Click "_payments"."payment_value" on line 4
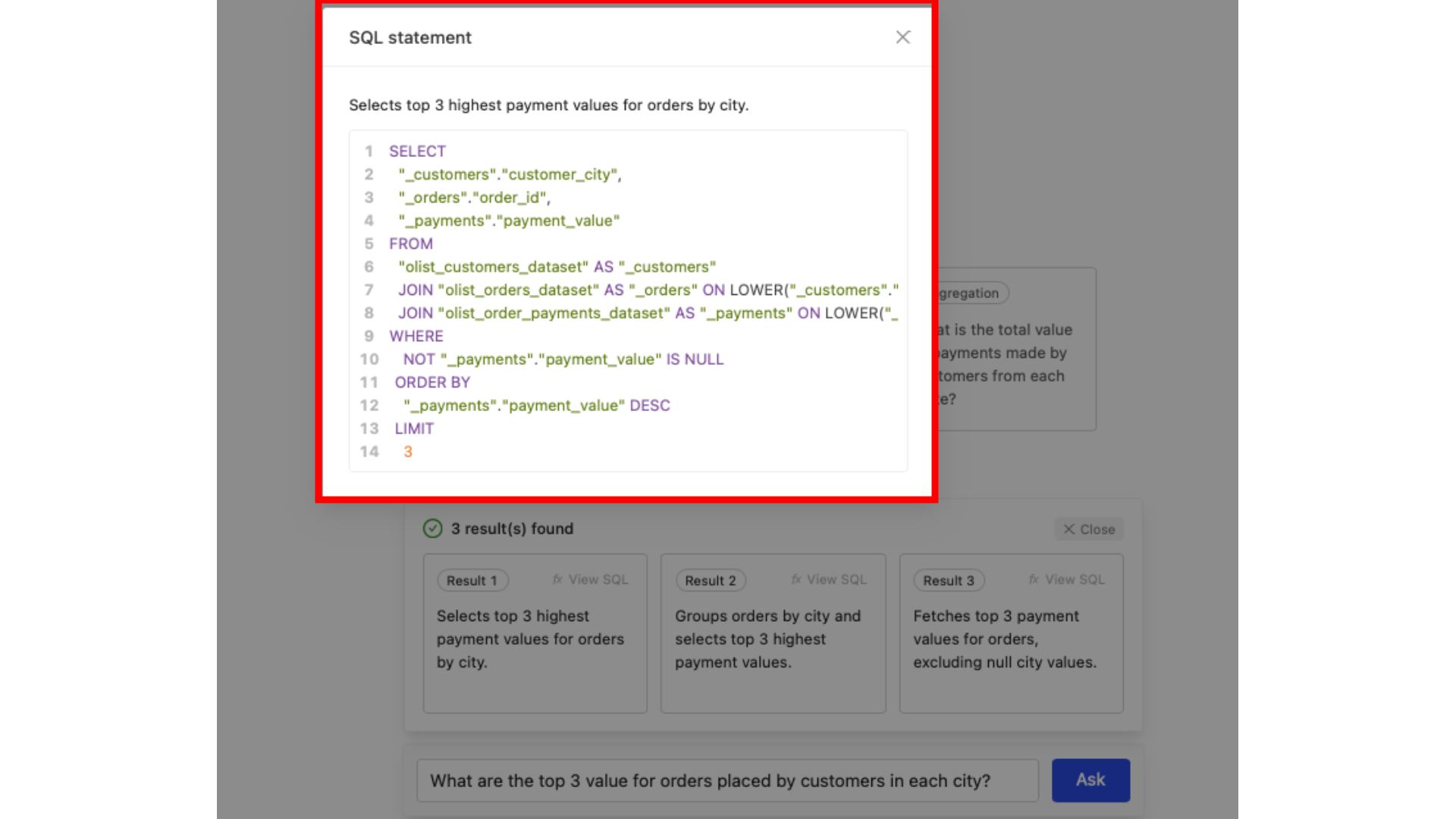Screen dimensions: 1456x819 (509, 221)
